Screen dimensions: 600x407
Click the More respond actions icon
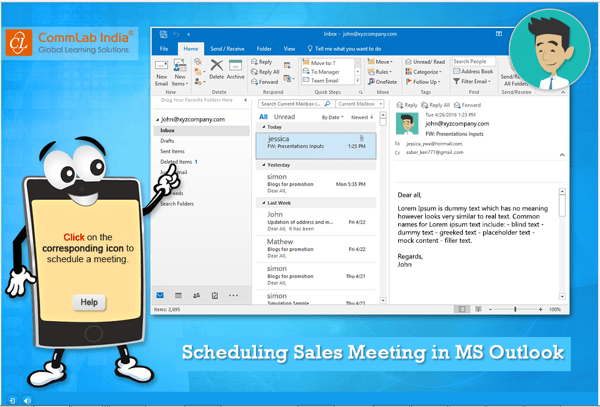[x=287, y=78]
